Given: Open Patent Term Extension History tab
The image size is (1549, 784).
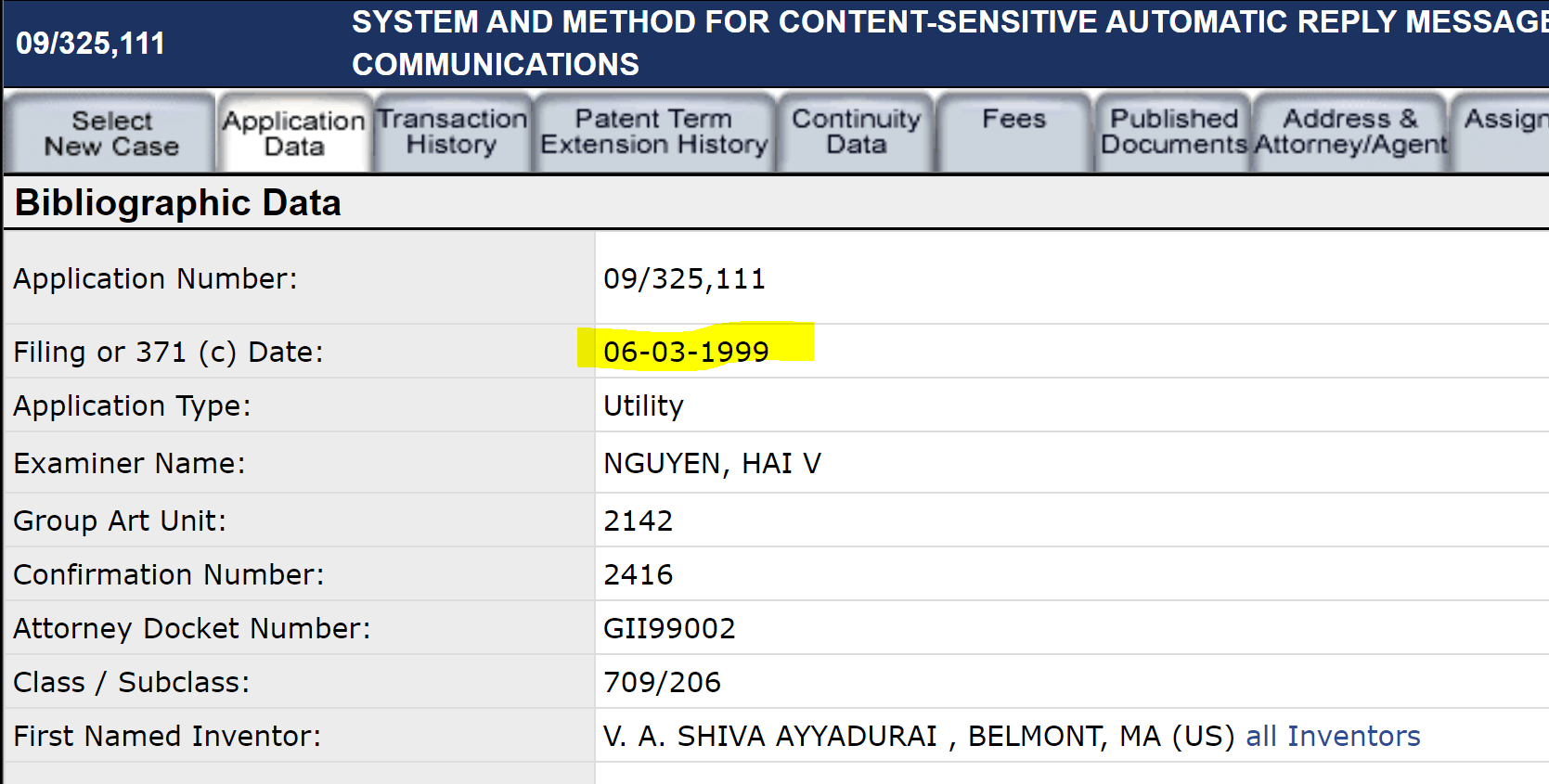Looking at the screenshot, I should pyautogui.click(x=654, y=132).
